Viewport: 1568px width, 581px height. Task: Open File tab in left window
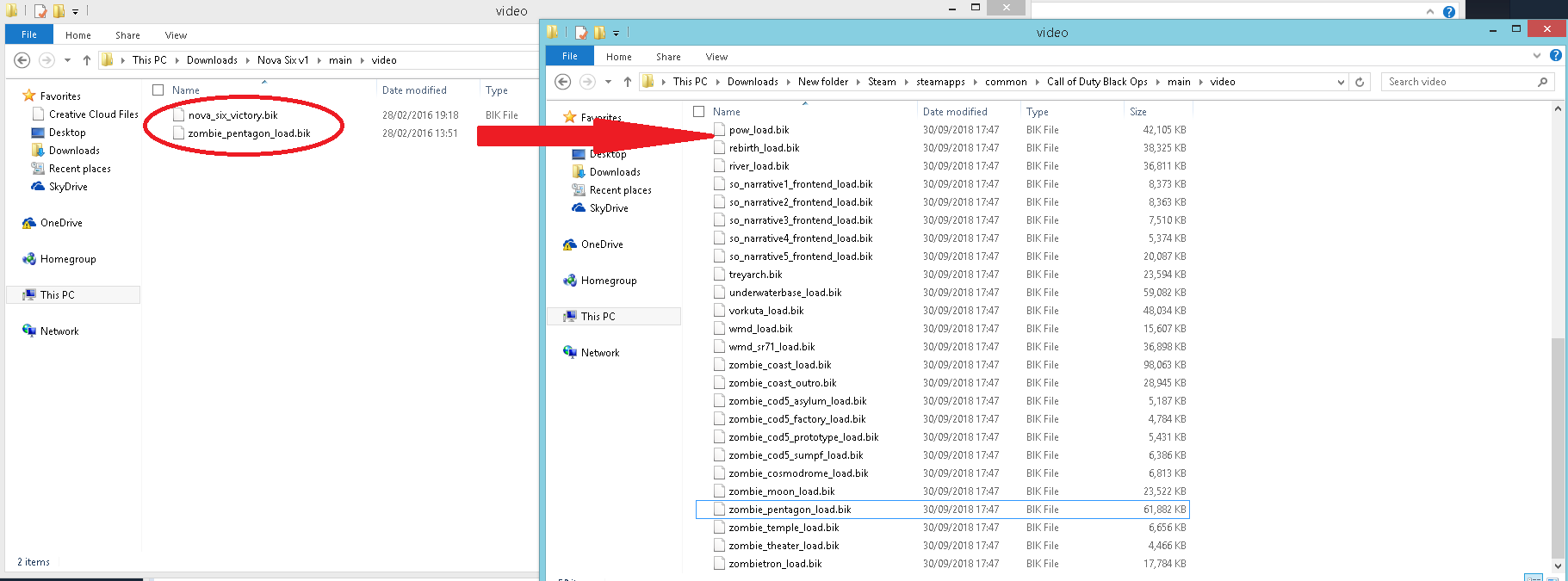click(29, 34)
